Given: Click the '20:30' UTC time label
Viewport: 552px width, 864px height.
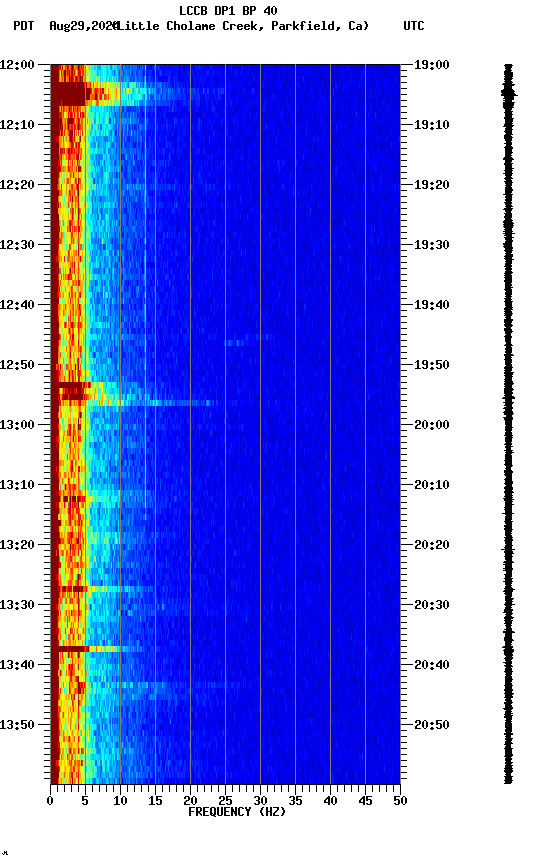Looking at the screenshot, I should pyautogui.click(x=432, y=606).
